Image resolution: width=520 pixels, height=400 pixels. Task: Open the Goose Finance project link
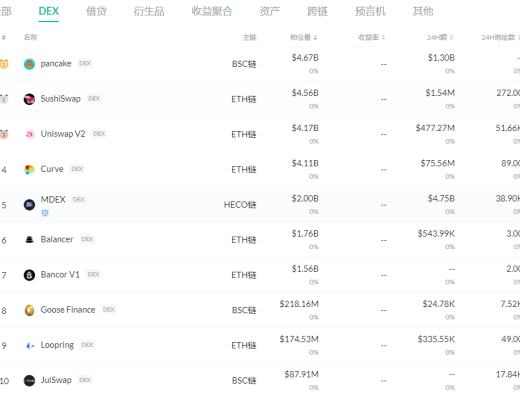pos(68,310)
